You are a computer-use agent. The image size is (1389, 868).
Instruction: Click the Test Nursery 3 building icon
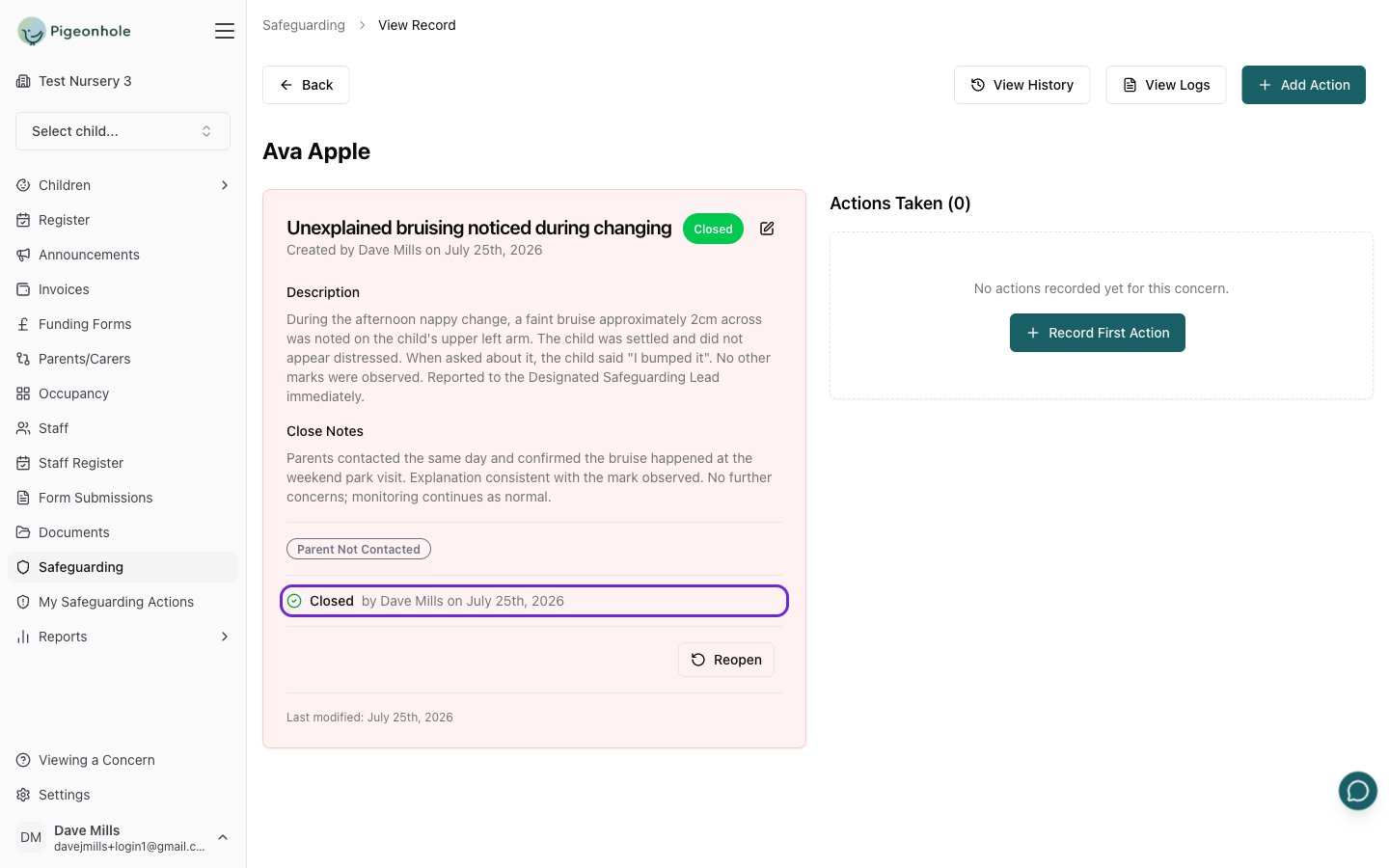23,81
